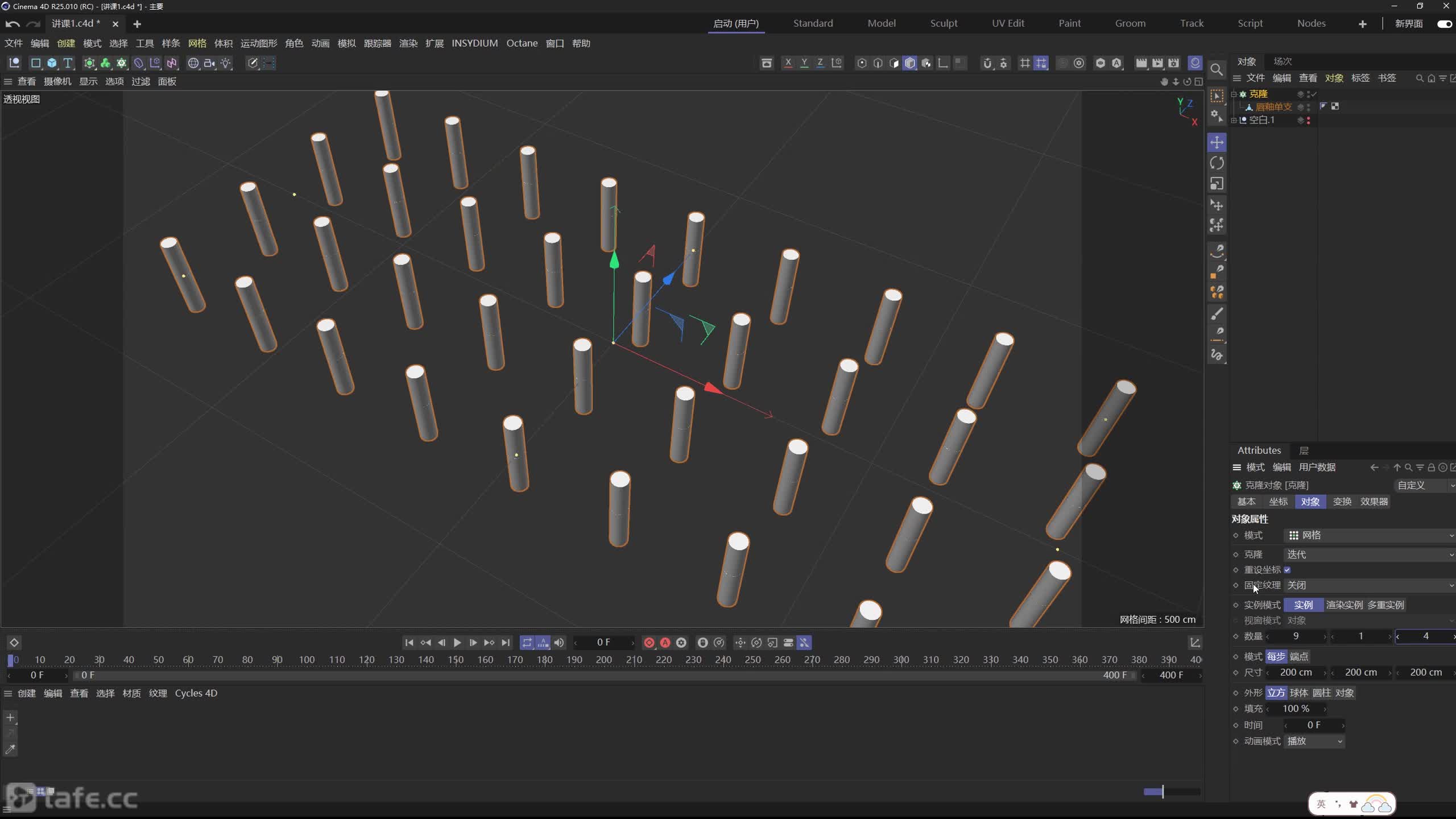Open the 克隆 迭代 dropdown
The width and height of the screenshot is (1456, 819).
[1370, 555]
